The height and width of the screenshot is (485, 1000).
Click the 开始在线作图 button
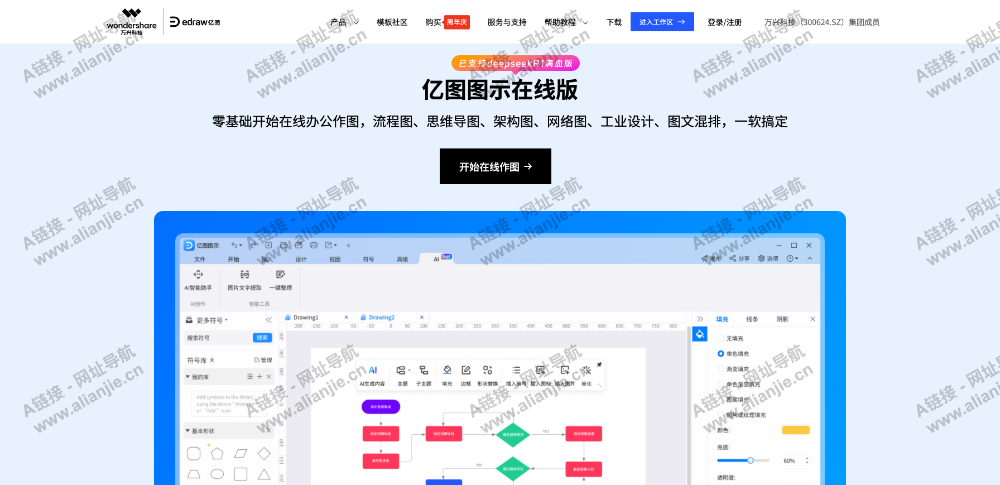tap(496, 167)
